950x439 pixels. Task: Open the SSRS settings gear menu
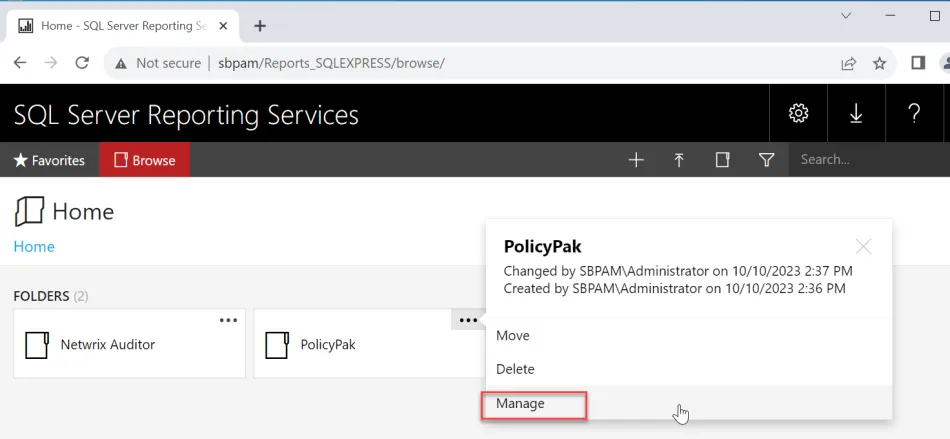pyautogui.click(x=799, y=113)
